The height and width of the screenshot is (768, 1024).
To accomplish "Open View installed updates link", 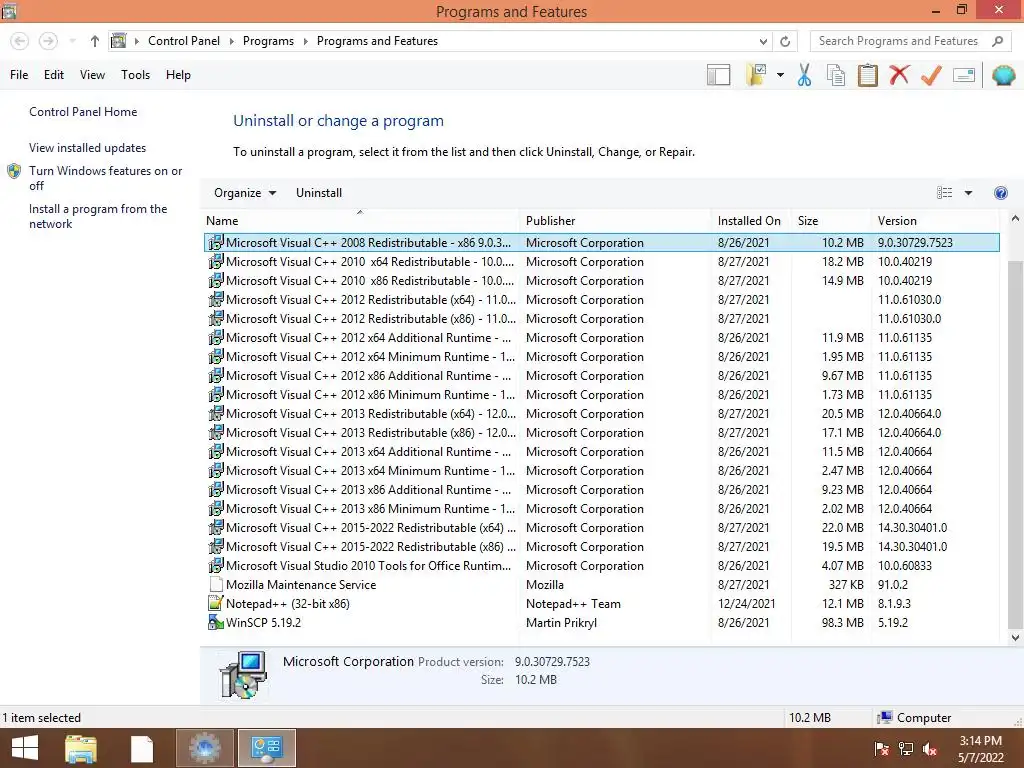I will tap(88, 148).
